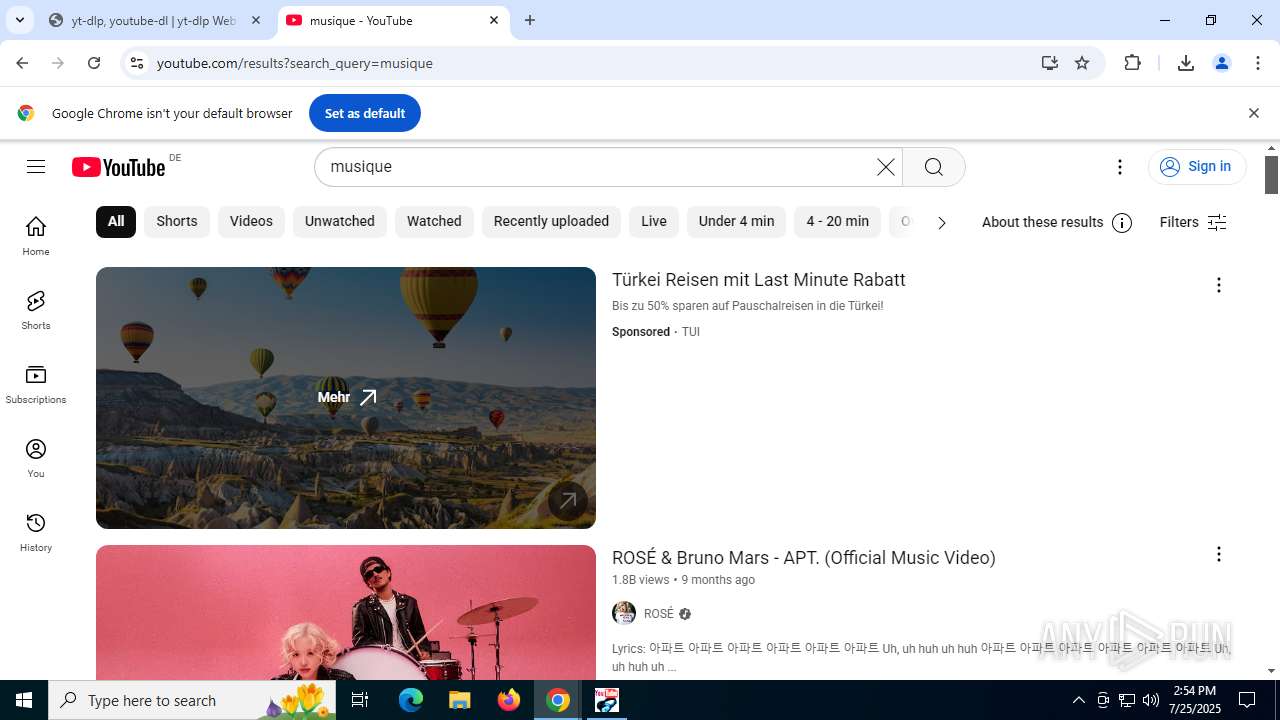Open Türkei Reisen mit Last Minute Rabatt title
1280x720 pixels.
pyautogui.click(x=759, y=280)
